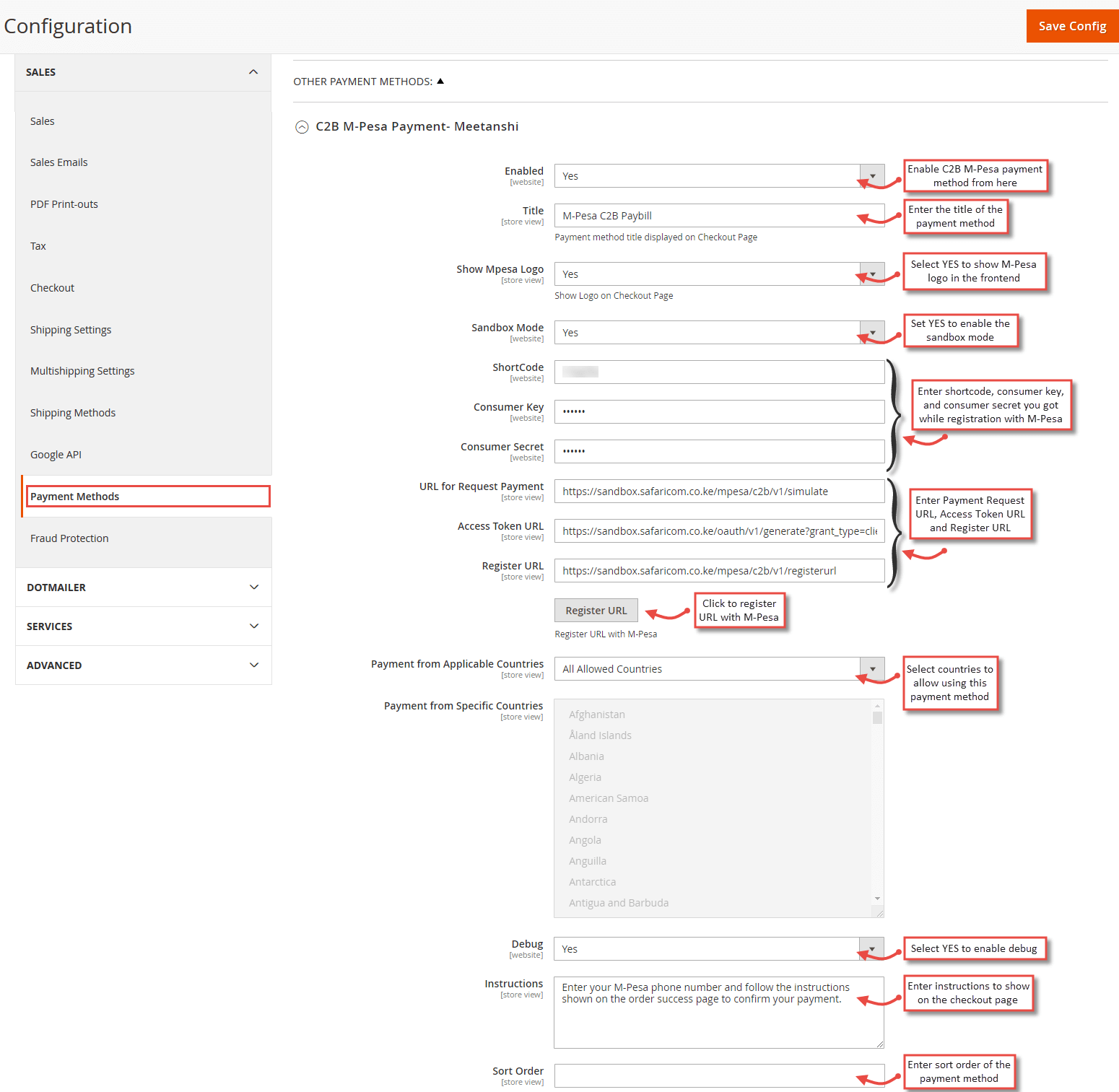Open the Sales menu item
This screenshot has height=1092, width=1119.
(x=43, y=121)
